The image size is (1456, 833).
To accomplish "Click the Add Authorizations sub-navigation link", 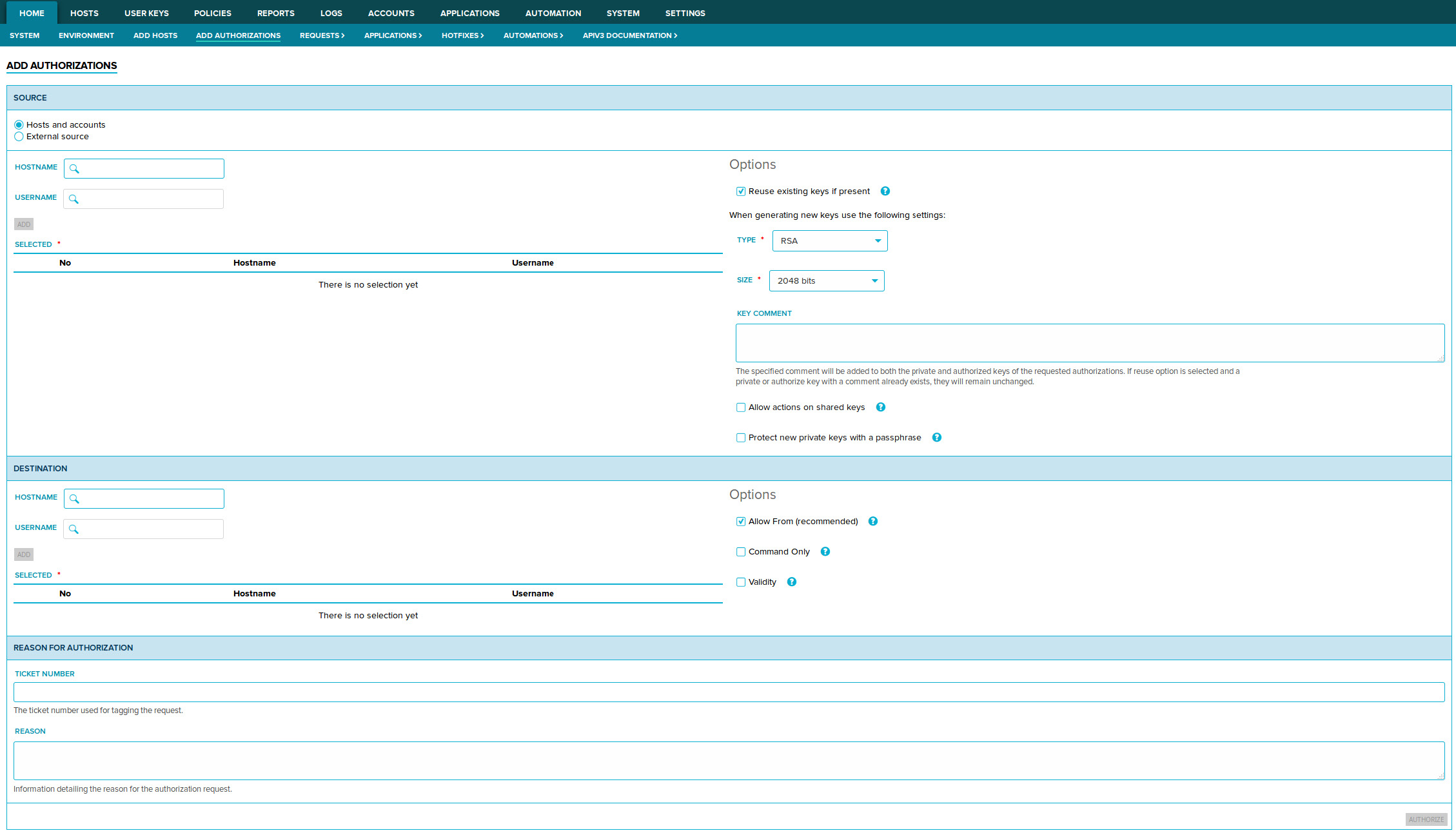I will coord(239,35).
